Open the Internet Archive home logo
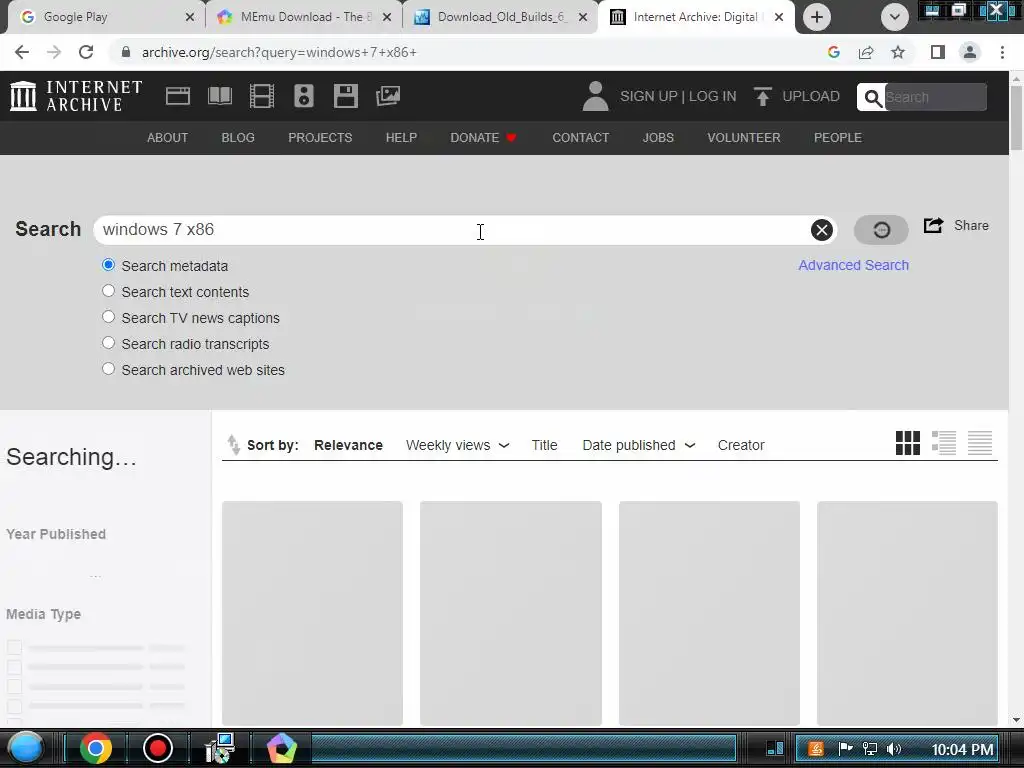 (76, 96)
